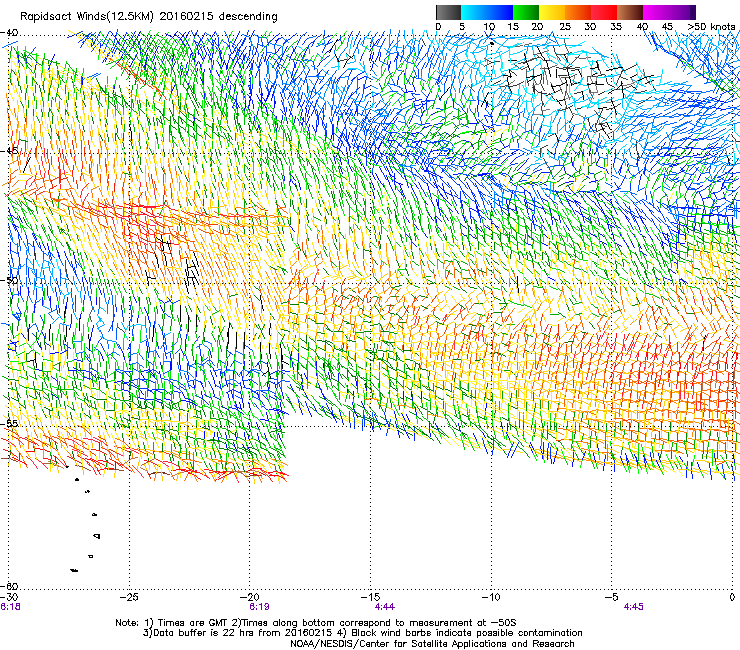This screenshot has height=650, width=740.
Task: Click the 'NOAA/NESDIS/Center for Satellite Applications and Research' credit
Action: pos(432,644)
